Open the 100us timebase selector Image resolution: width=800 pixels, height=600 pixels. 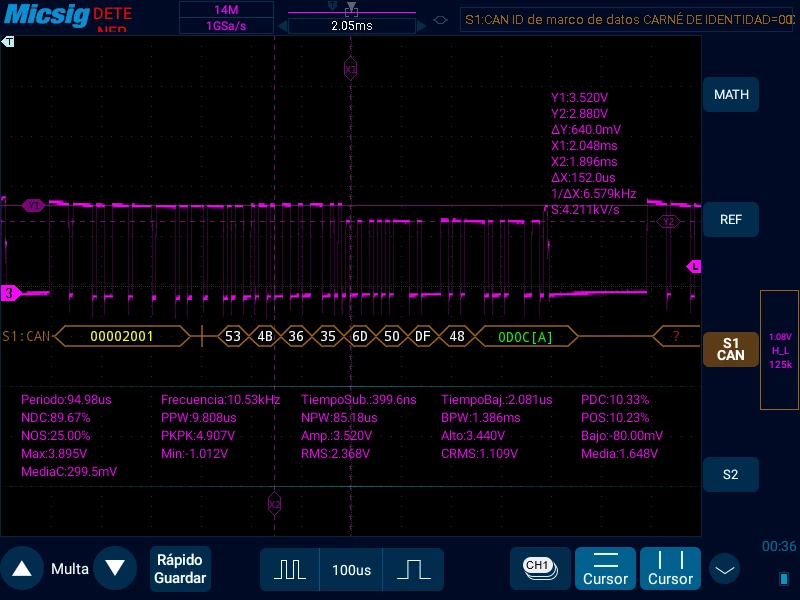click(x=351, y=569)
